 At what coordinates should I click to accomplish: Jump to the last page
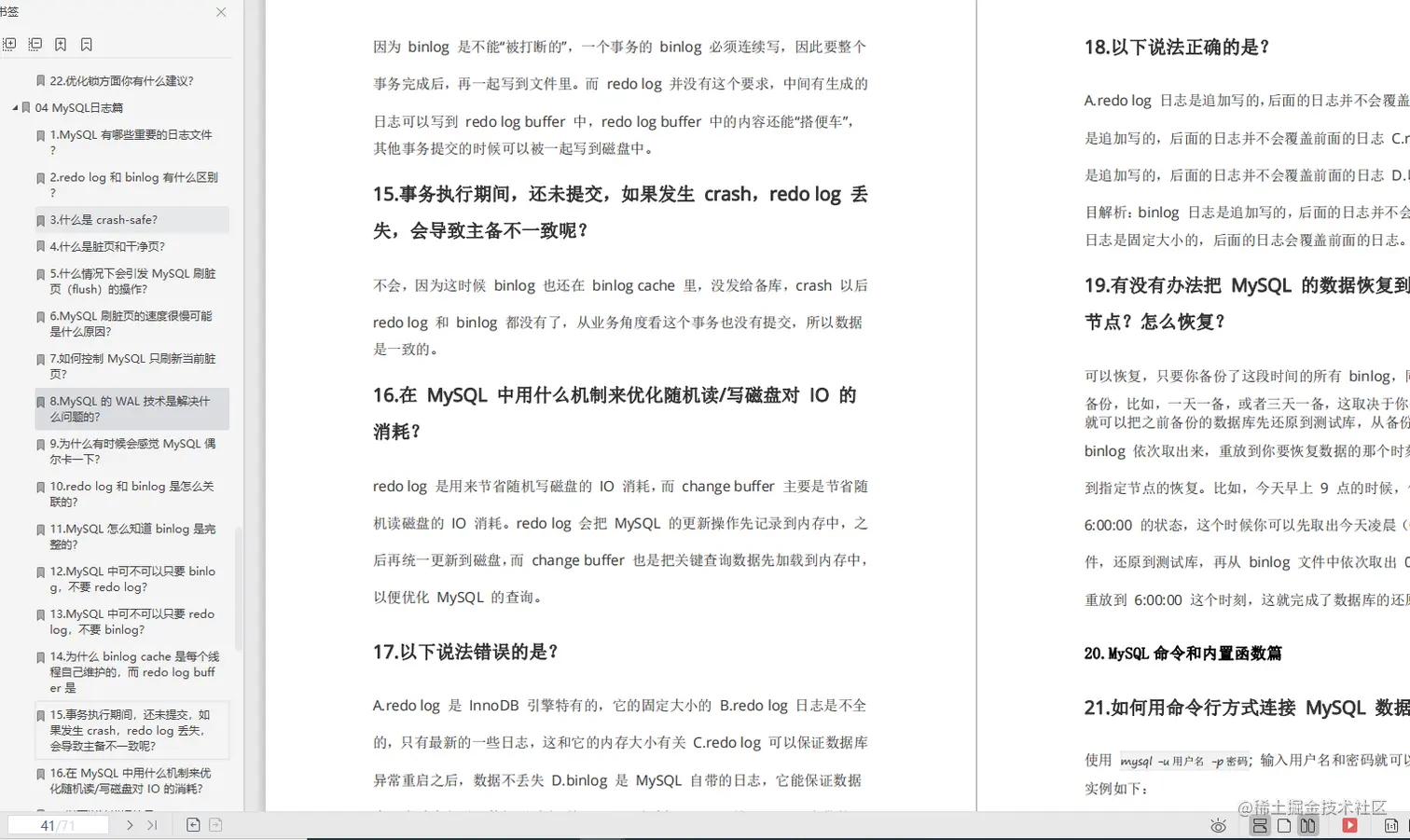tap(152, 825)
